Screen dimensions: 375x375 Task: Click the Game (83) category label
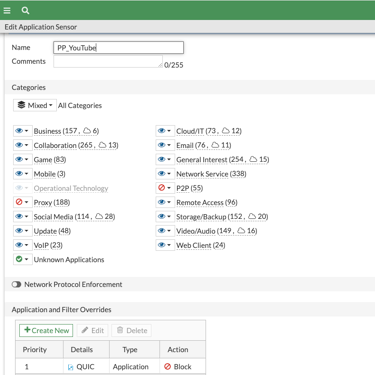click(50, 160)
